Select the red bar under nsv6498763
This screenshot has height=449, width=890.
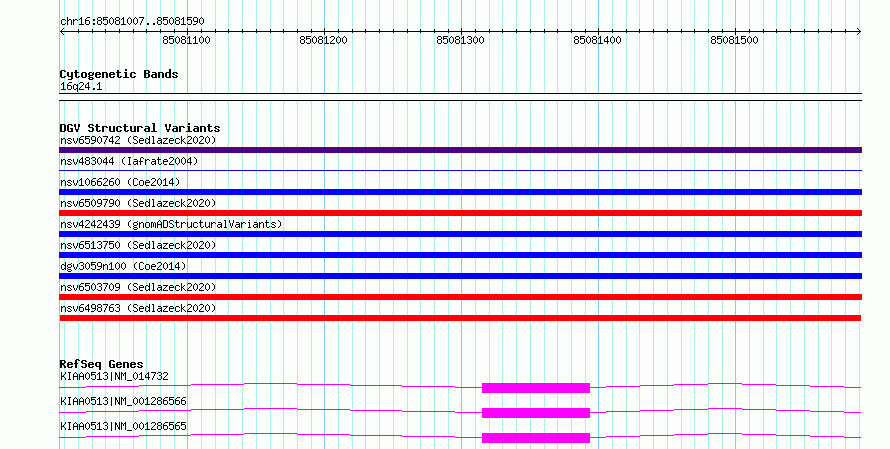(x=460, y=318)
